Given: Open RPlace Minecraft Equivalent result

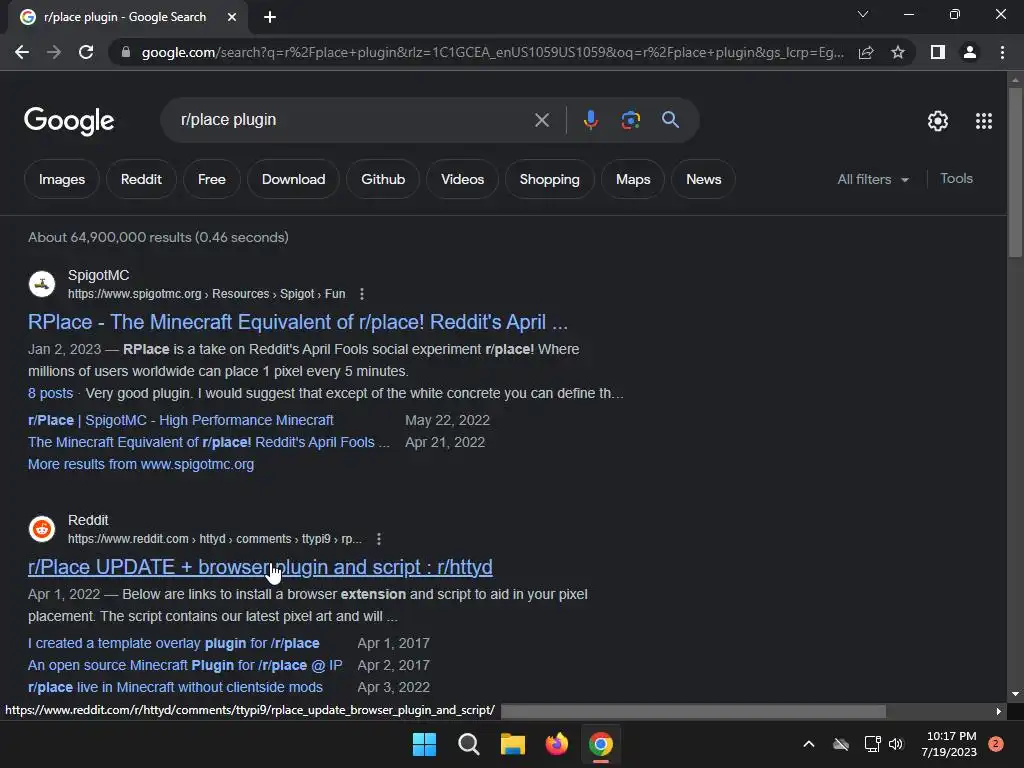Looking at the screenshot, I should click(298, 322).
